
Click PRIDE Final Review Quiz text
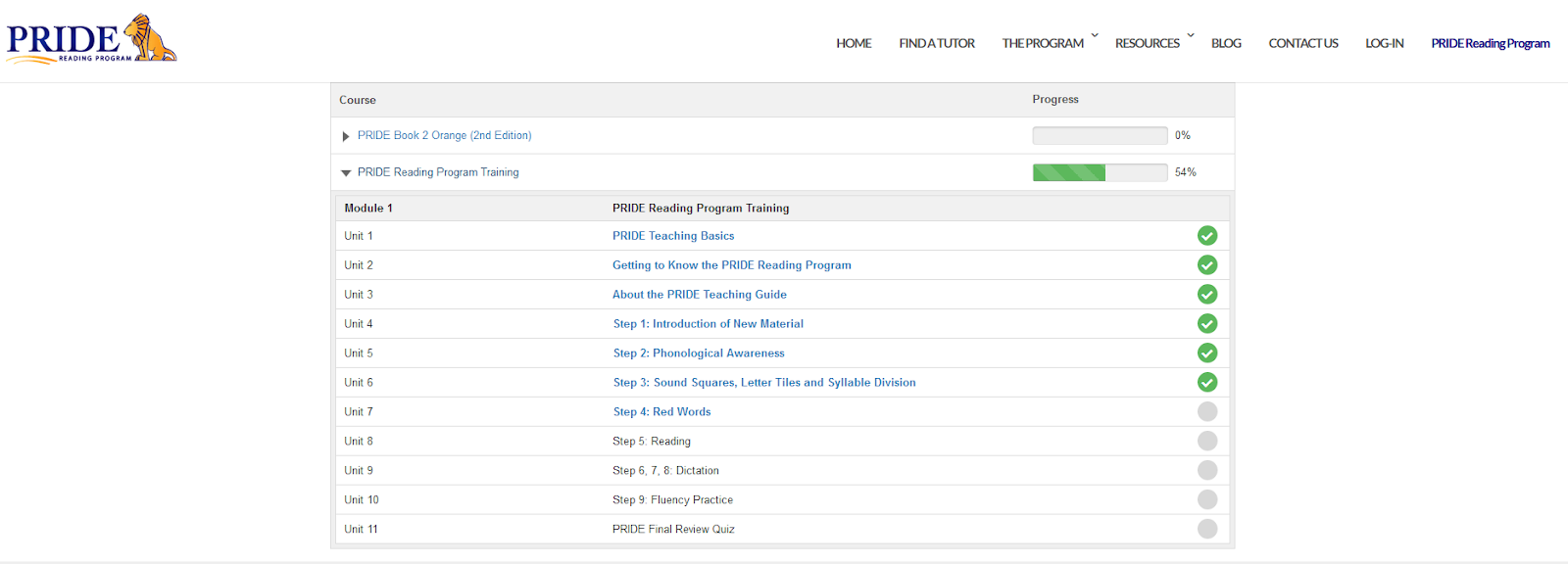(673, 530)
